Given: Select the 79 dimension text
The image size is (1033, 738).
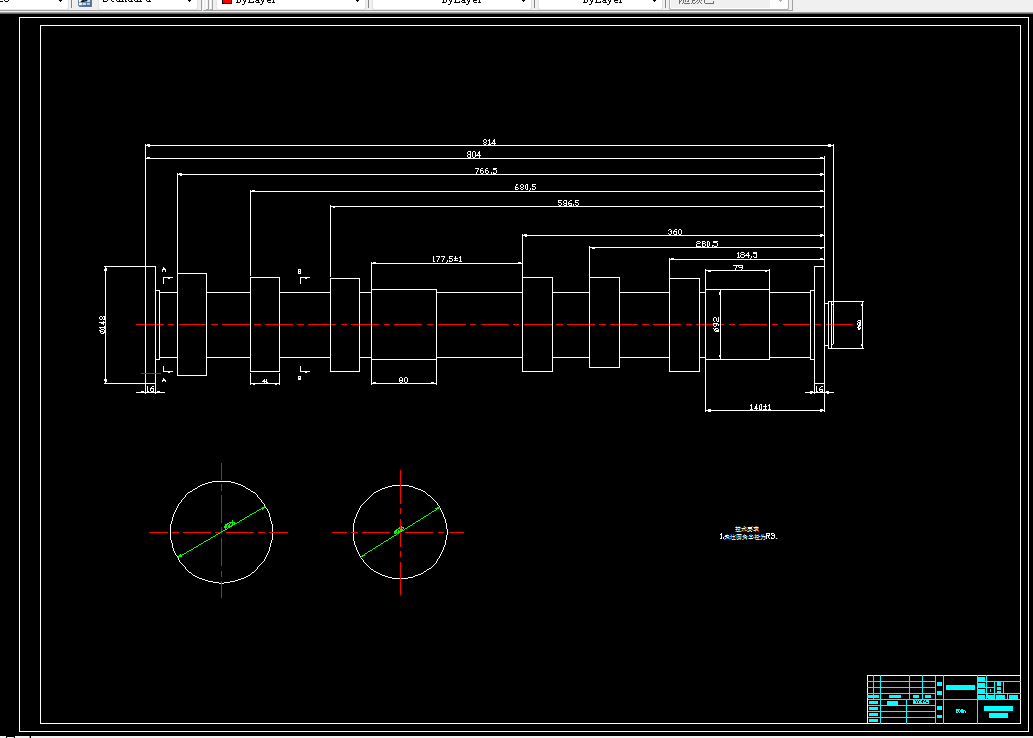Looking at the screenshot, I should point(738,267).
